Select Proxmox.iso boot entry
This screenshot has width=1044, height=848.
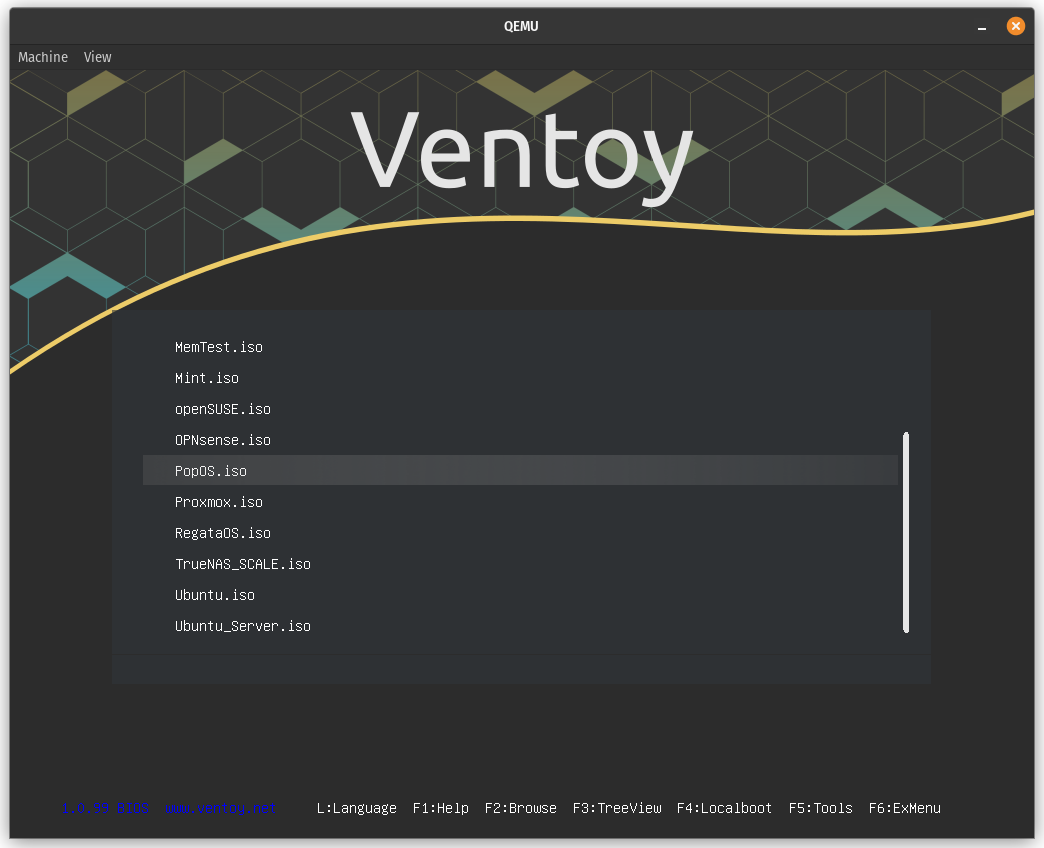(520, 502)
